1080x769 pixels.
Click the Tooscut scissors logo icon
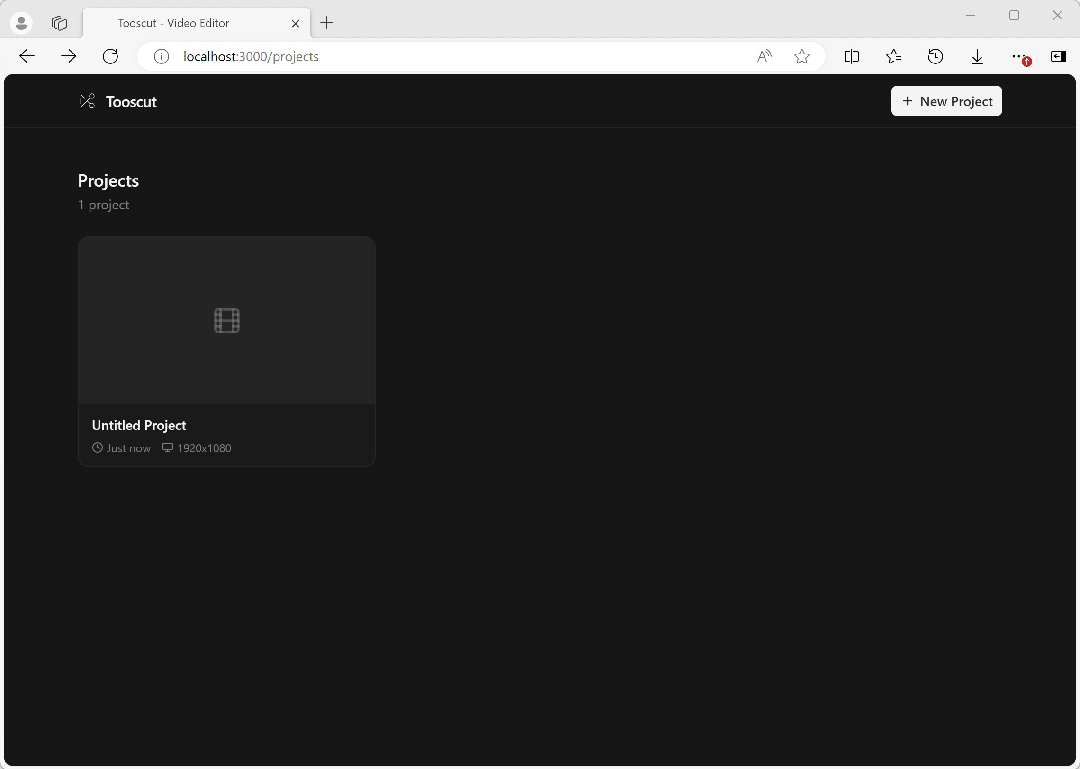coord(87,101)
